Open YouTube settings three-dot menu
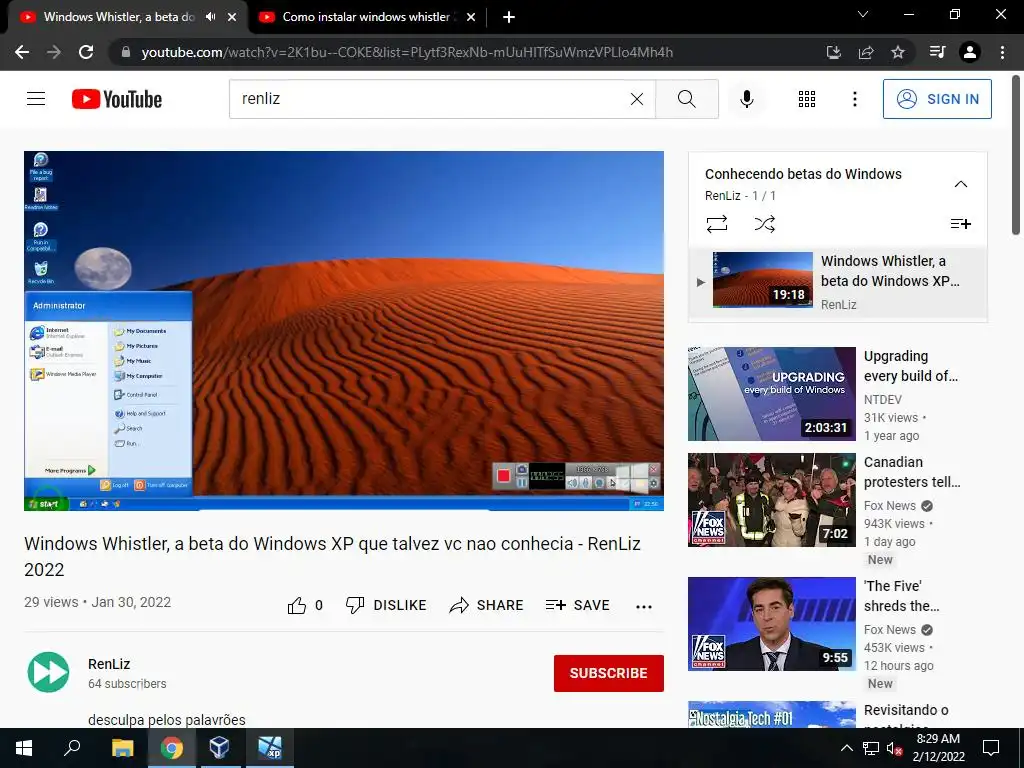This screenshot has width=1024, height=768. [854, 99]
